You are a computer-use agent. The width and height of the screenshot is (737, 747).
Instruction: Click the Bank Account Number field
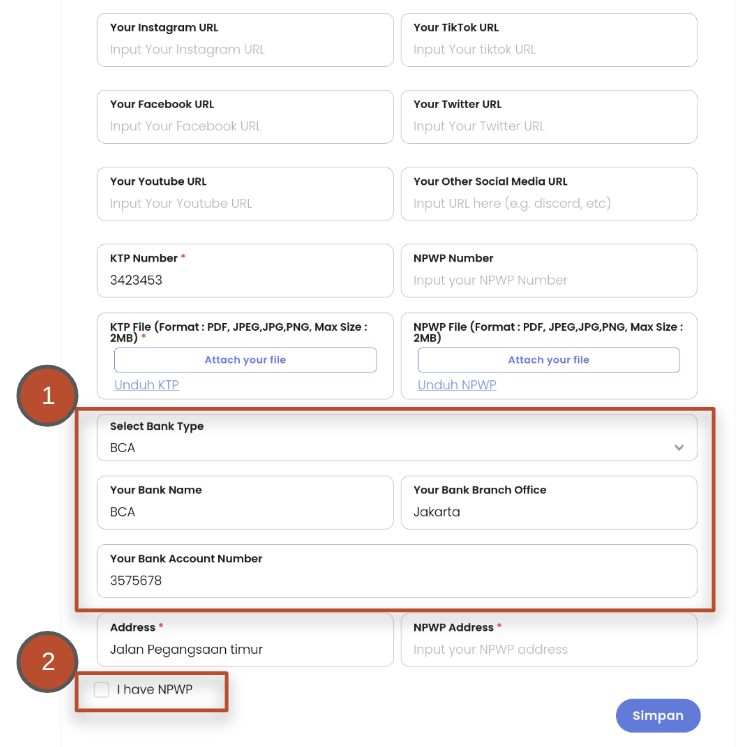(x=397, y=581)
